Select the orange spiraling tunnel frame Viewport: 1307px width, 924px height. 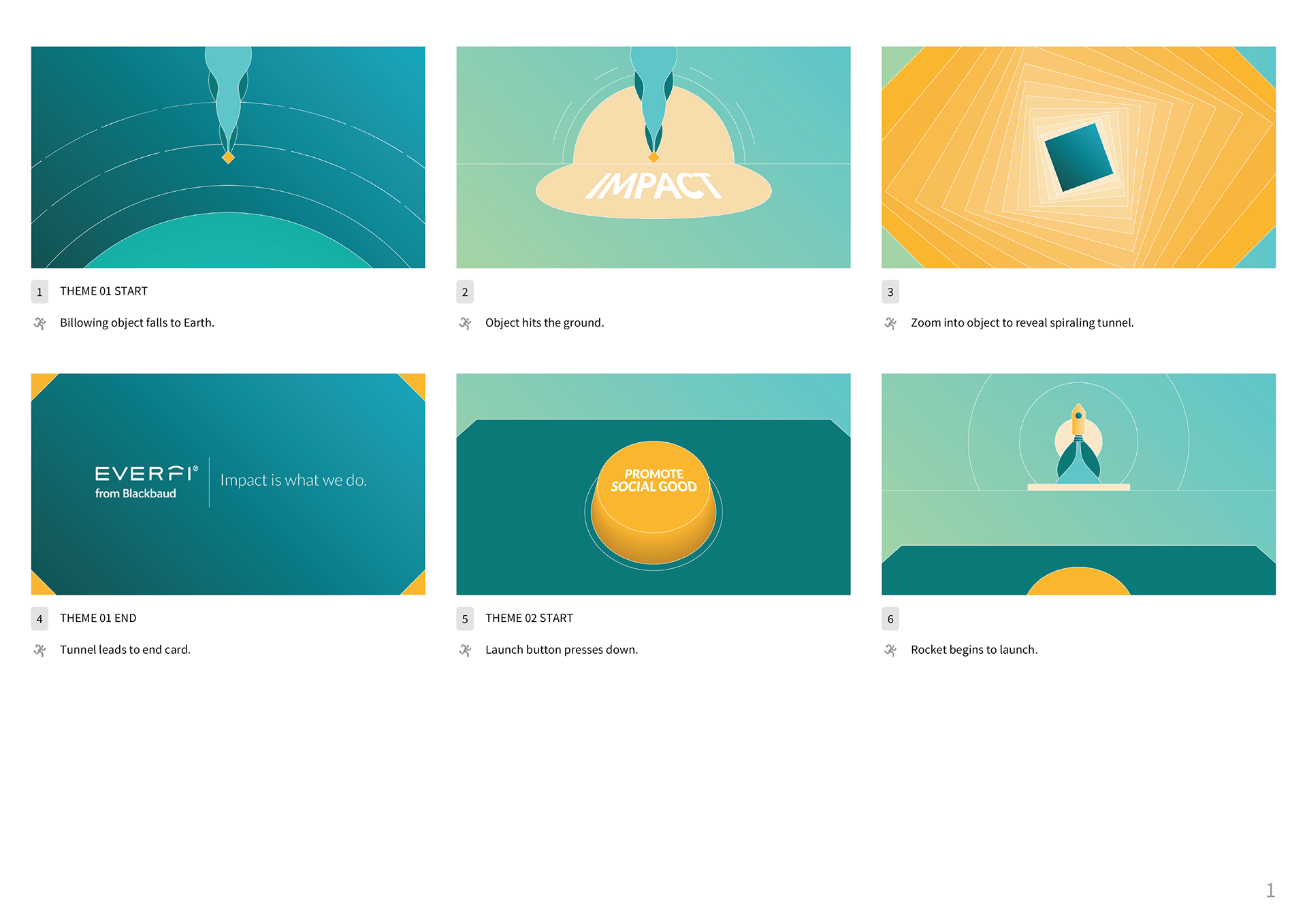coord(1078,157)
